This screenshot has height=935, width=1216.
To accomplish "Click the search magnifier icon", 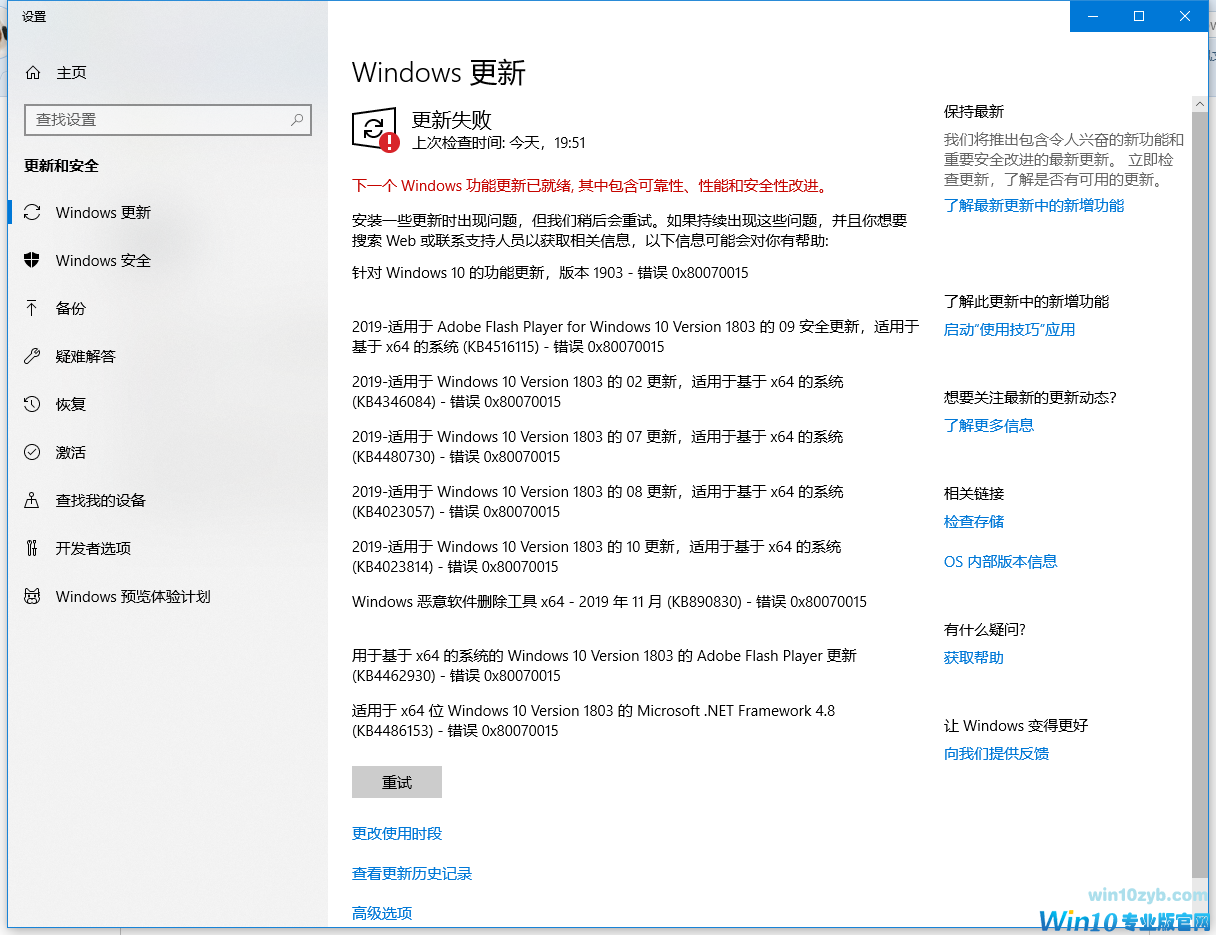I will tap(297, 120).
